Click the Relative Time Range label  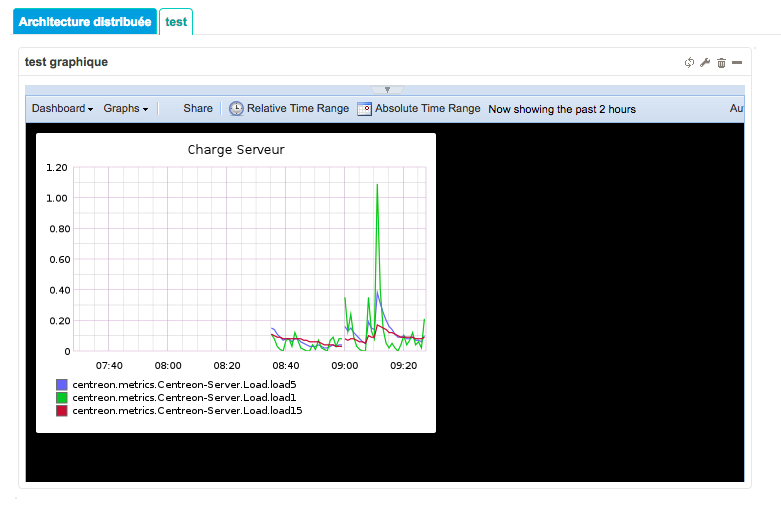(298, 109)
